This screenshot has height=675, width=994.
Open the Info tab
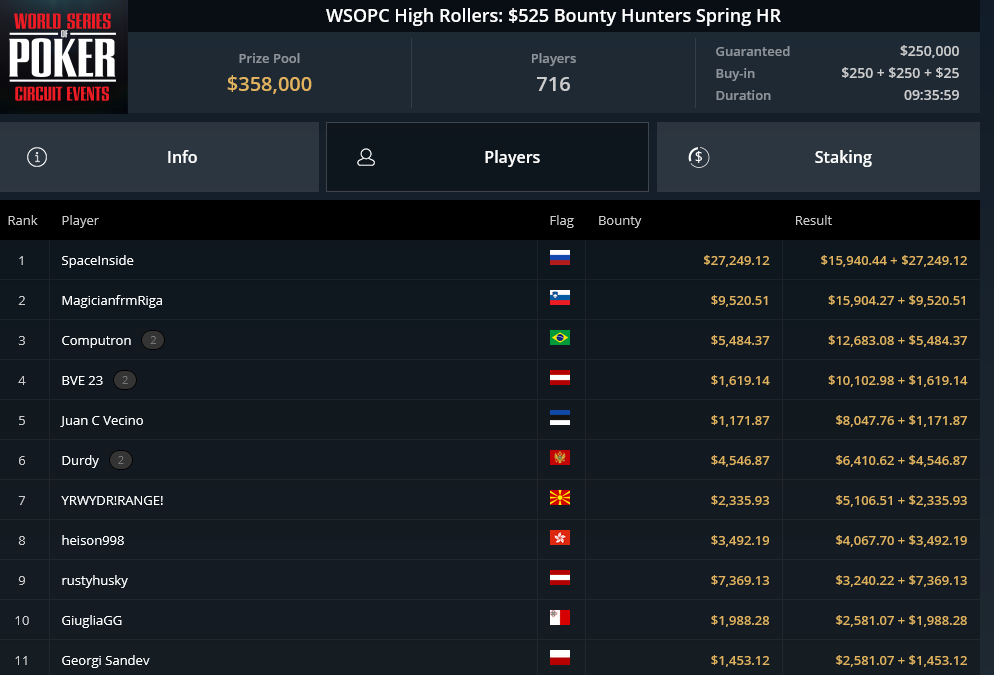point(159,157)
